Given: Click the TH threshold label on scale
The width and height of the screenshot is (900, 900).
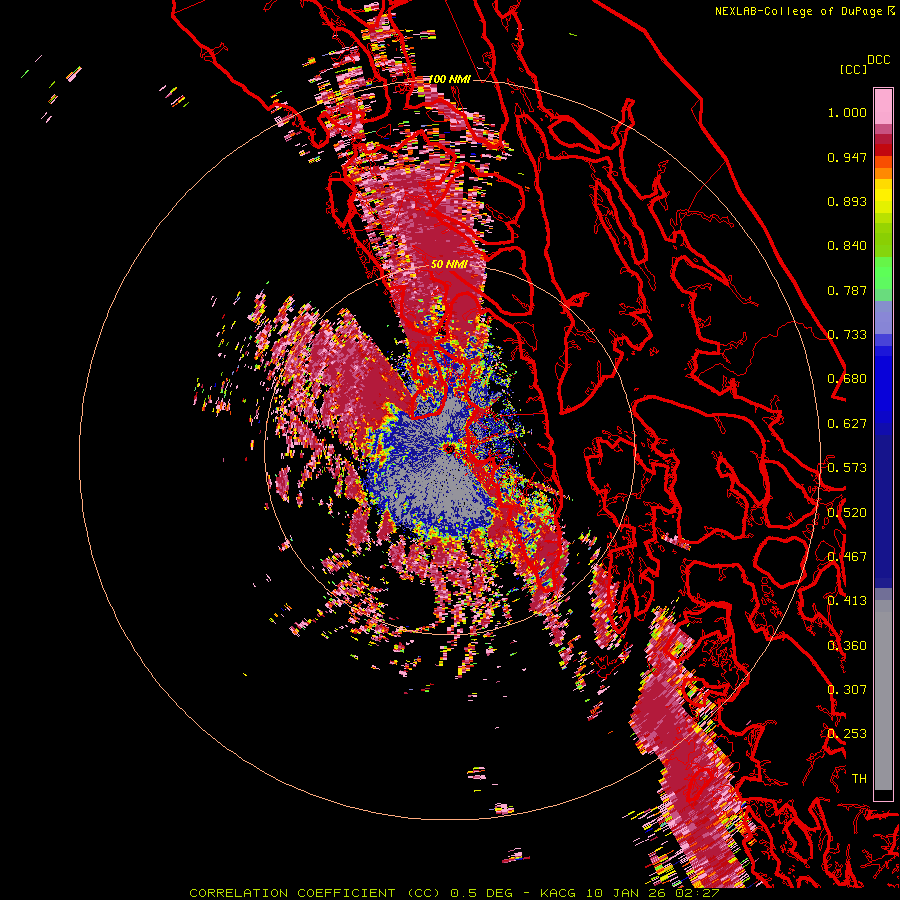Looking at the screenshot, I should tap(859, 779).
